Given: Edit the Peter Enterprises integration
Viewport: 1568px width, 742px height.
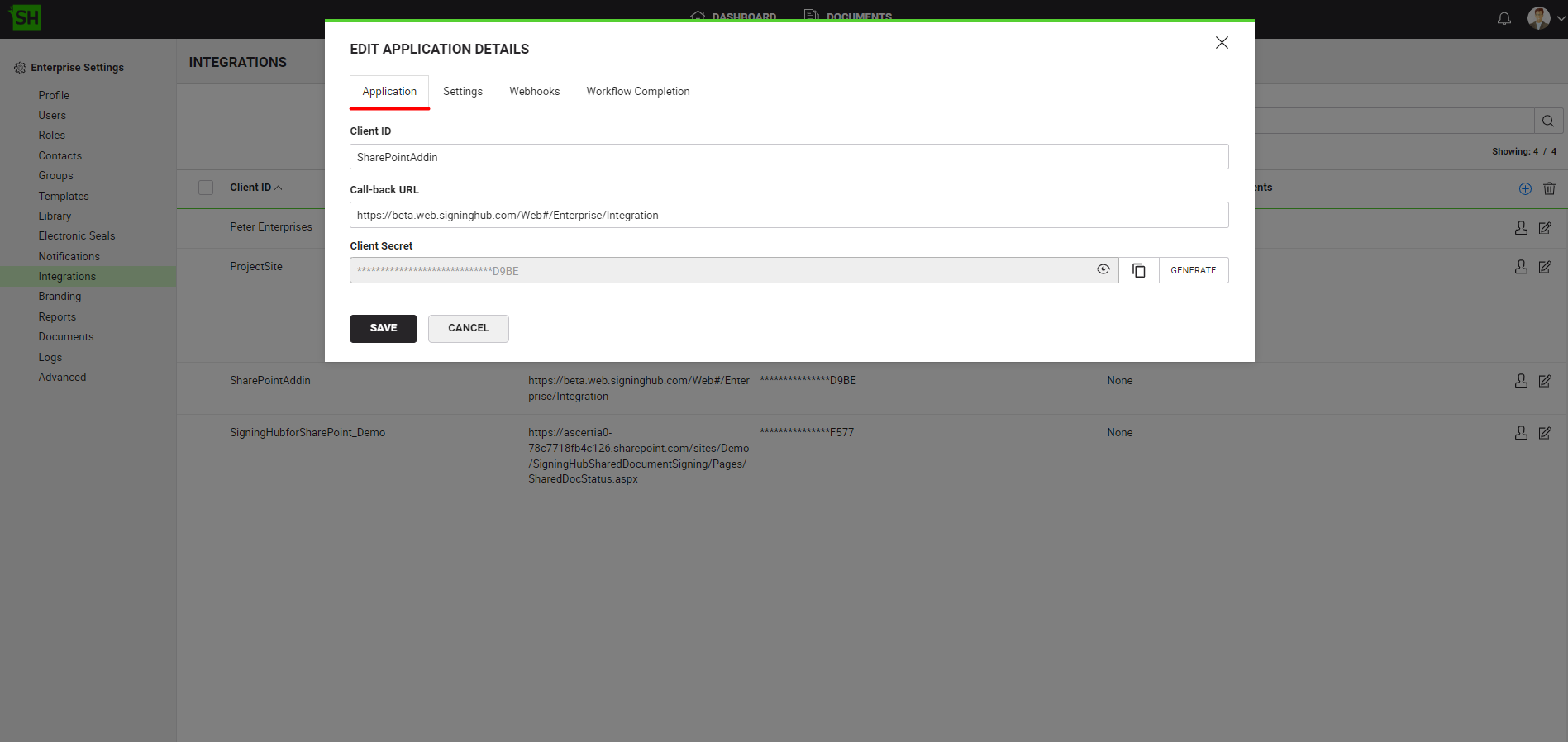Looking at the screenshot, I should tap(1544, 228).
